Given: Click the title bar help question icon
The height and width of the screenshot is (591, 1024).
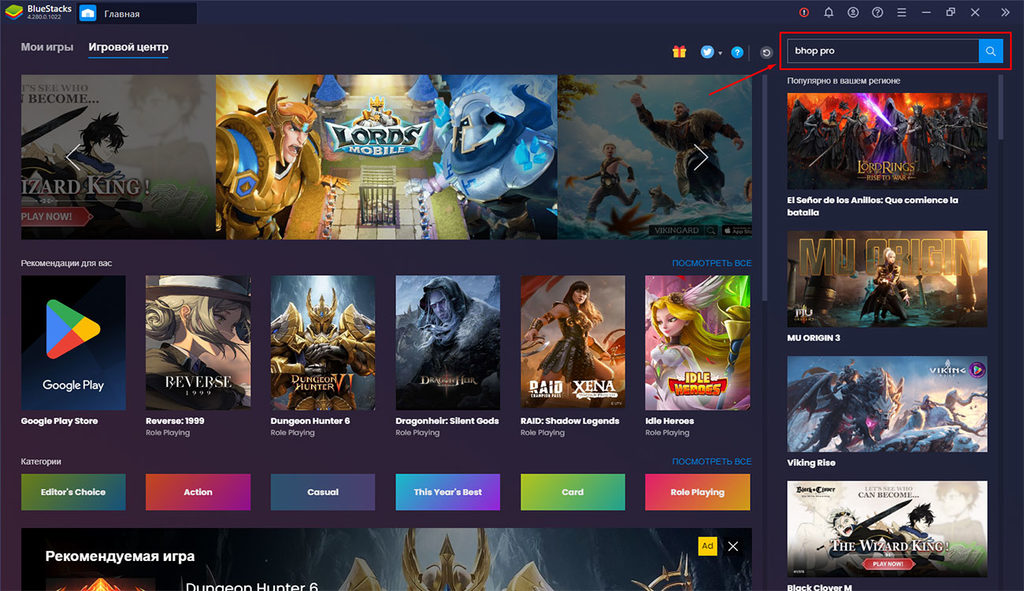Looking at the screenshot, I should (877, 12).
